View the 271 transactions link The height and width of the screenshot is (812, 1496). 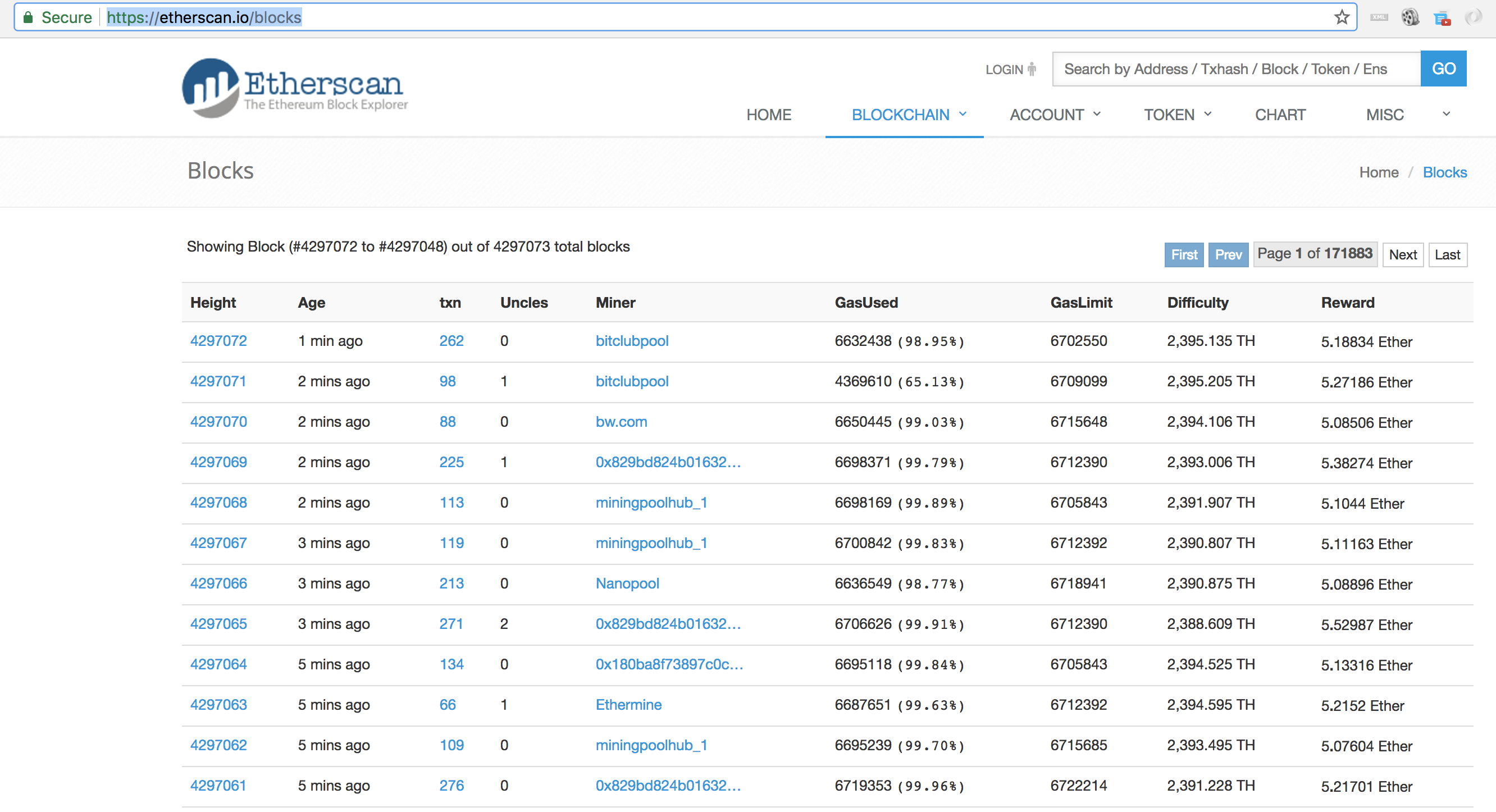point(451,624)
